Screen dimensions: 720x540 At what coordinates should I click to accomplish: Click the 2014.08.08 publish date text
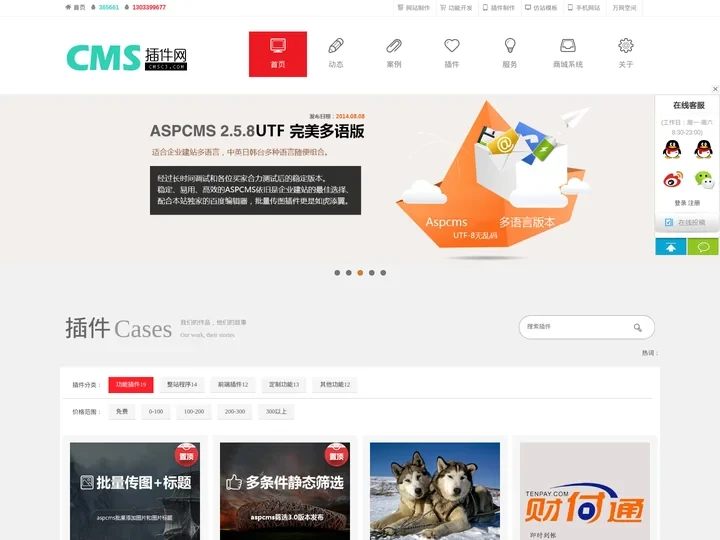click(x=350, y=116)
